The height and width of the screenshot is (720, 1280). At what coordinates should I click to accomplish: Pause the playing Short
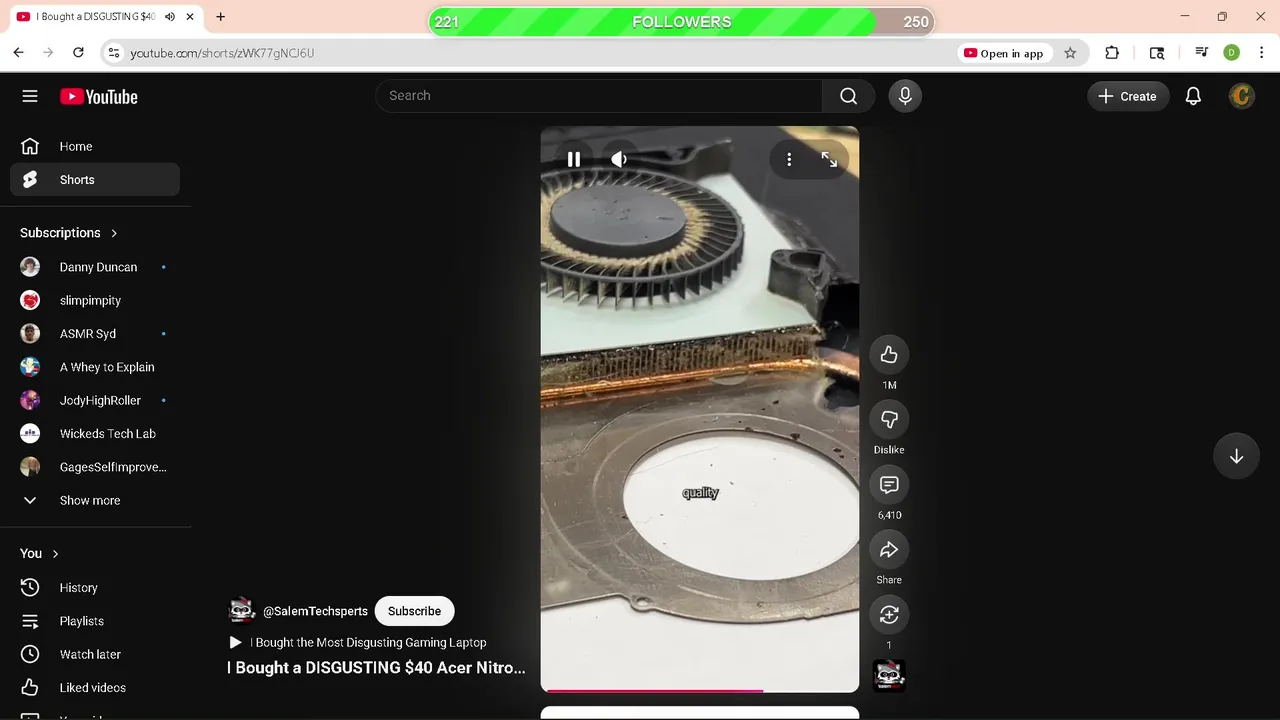pyautogui.click(x=574, y=159)
